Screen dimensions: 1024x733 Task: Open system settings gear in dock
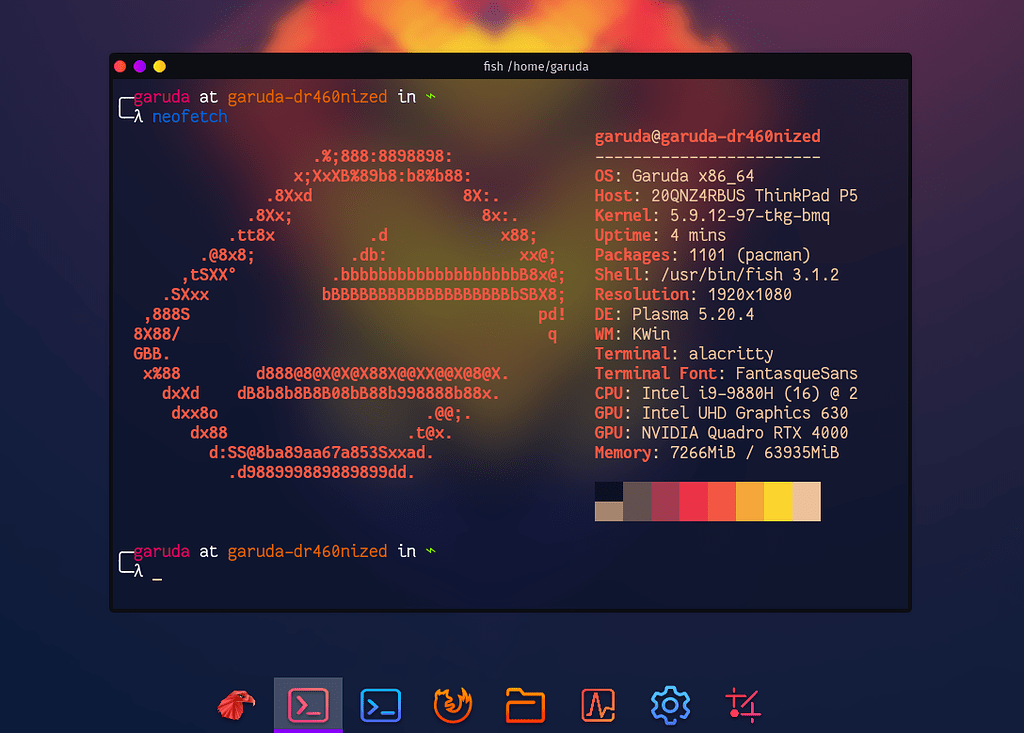pyautogui.click(x=670, y=705)
